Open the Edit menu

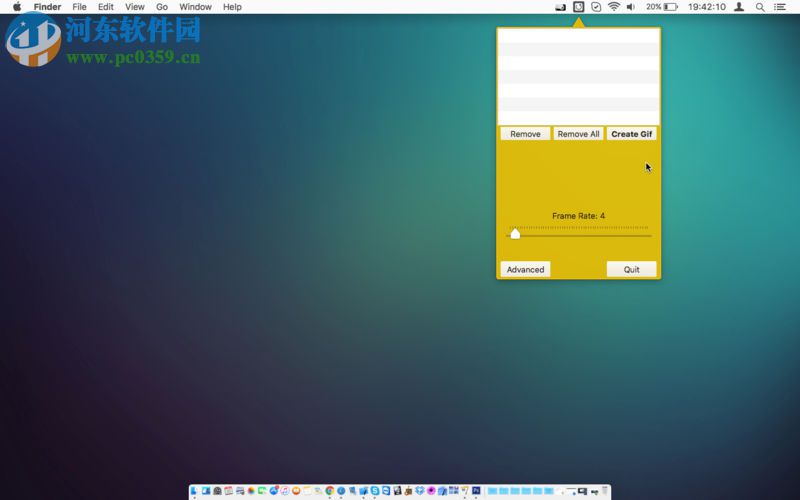coord(106,7)
